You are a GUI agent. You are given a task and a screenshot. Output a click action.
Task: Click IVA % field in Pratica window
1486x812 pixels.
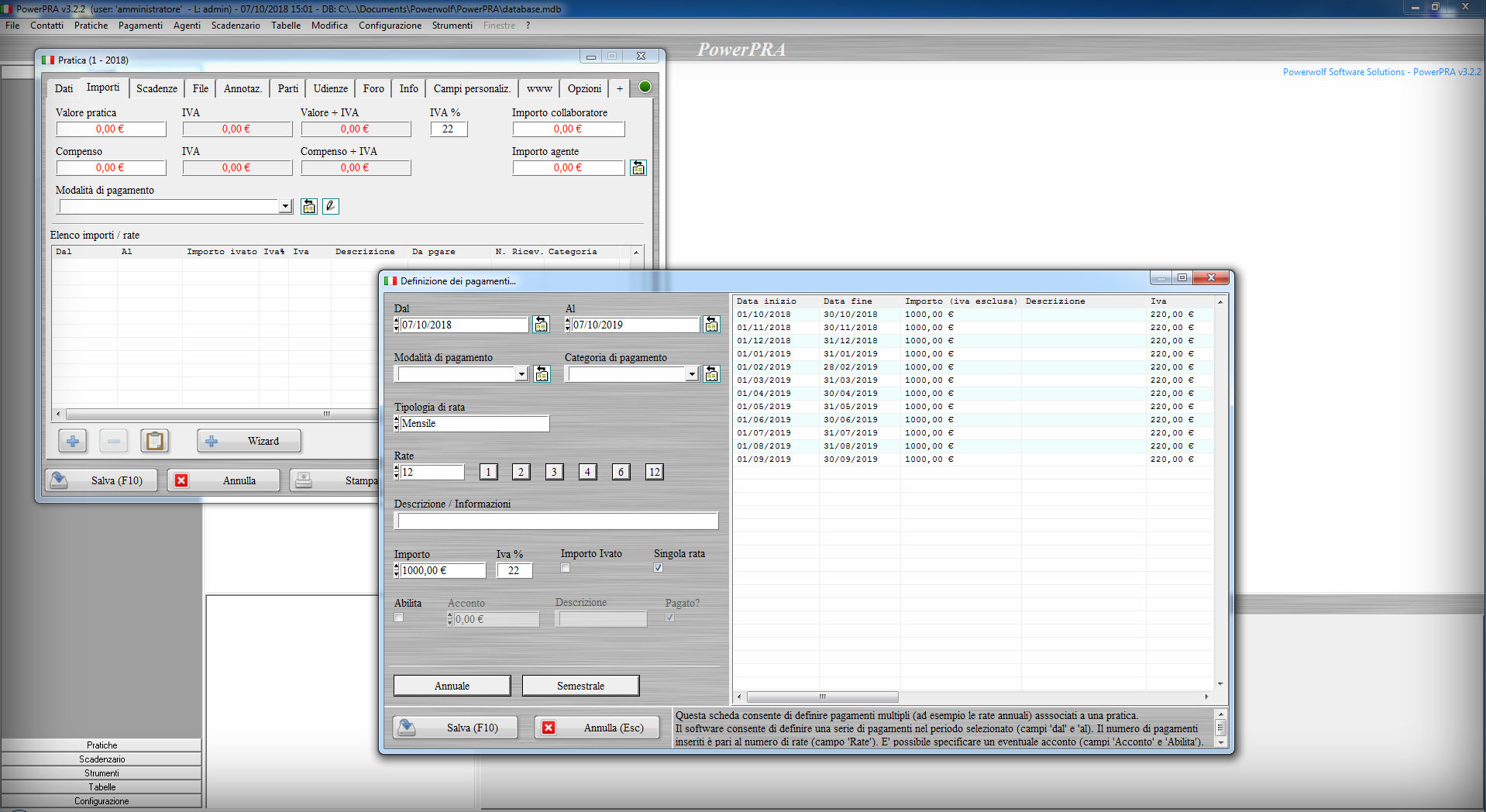pos(449,129)
